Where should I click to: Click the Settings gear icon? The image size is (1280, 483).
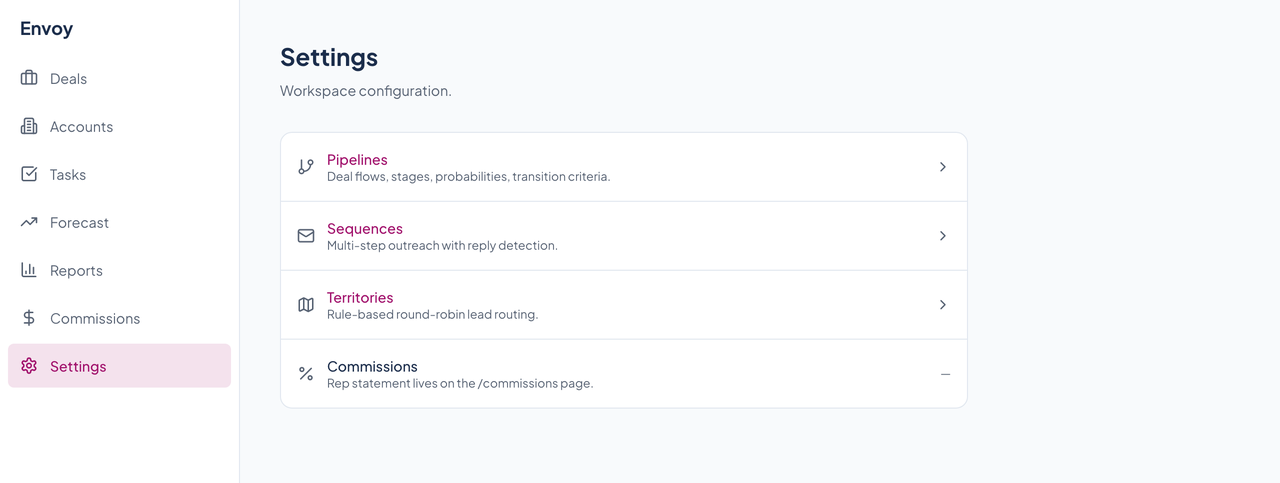tap(29, 366)
